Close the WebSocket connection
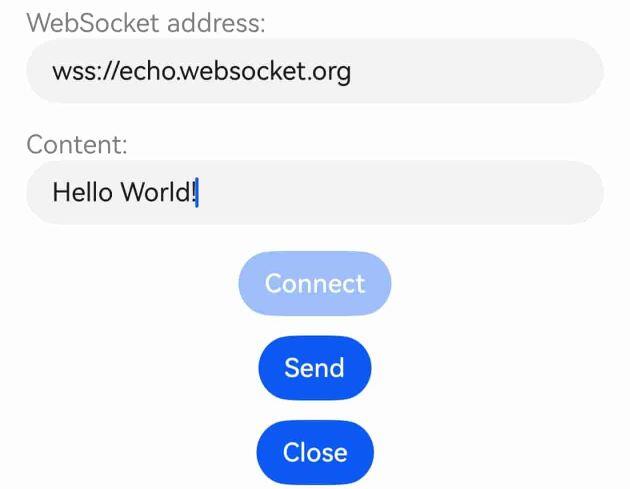This screenshot has height=489, width=630. point(315,452)
